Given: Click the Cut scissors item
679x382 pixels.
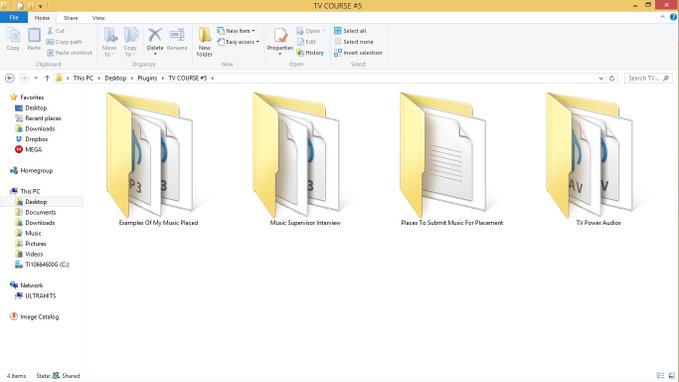Looking at the screenshot, I should (55, 31).
